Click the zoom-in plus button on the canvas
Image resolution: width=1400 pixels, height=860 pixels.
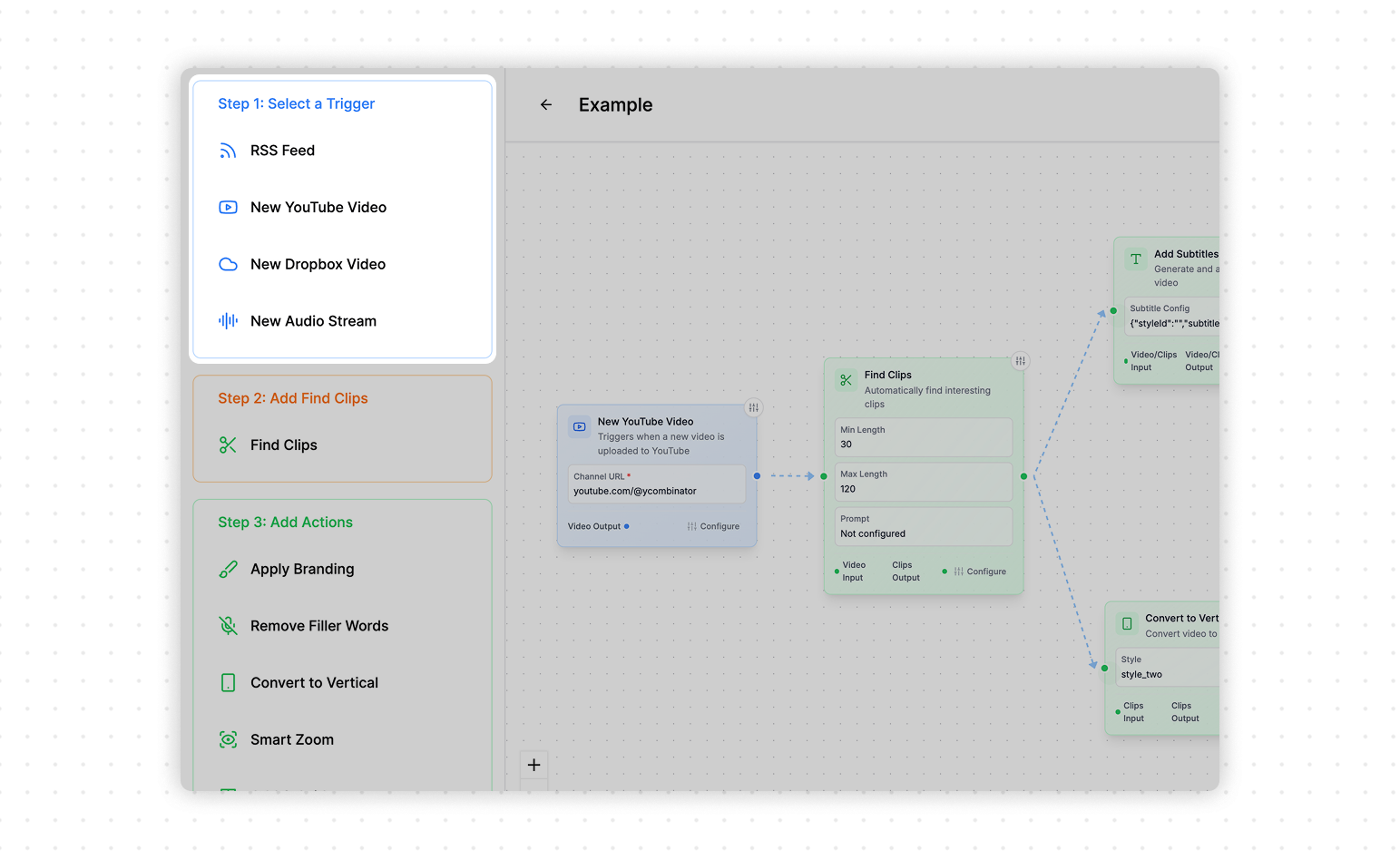click(534, 765)
